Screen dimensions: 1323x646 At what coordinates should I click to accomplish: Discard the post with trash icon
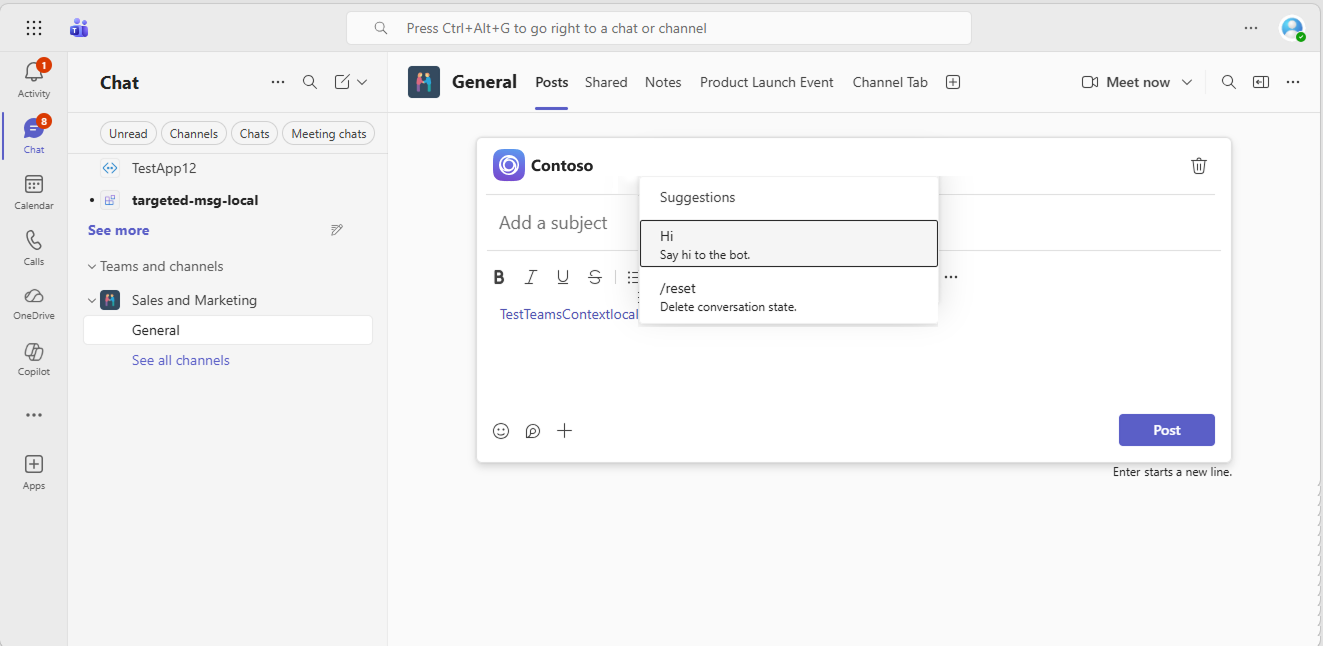(x=1199, y=165)
